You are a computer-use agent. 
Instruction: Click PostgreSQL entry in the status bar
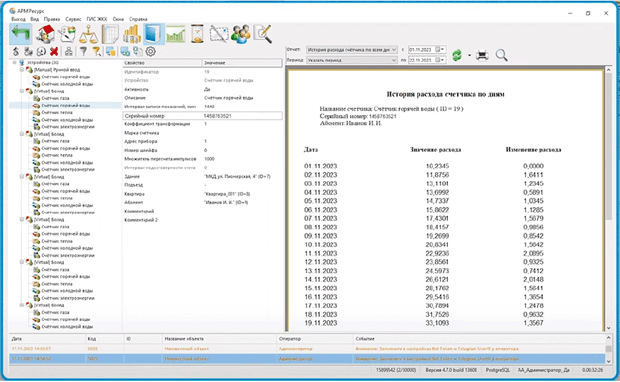[x=497, y=370]
